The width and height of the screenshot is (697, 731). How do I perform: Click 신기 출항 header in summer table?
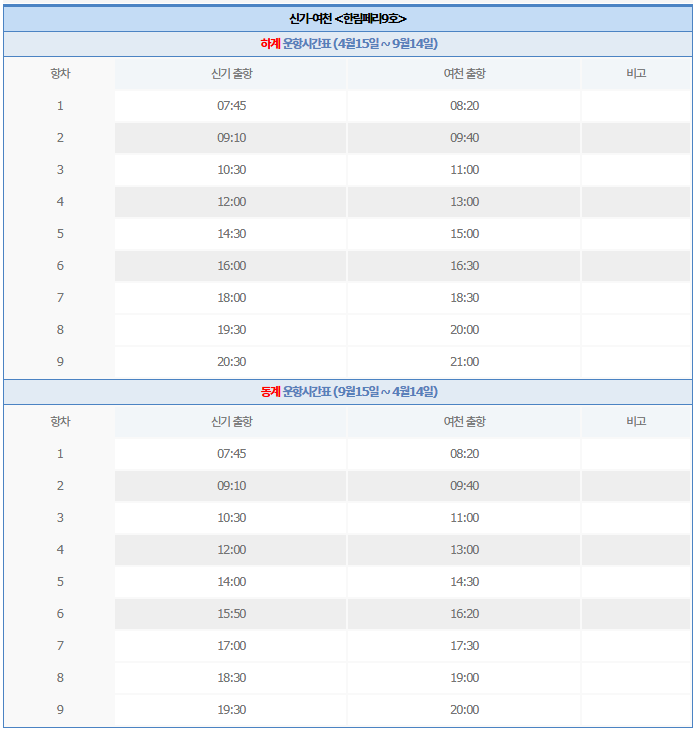[232, 74]
